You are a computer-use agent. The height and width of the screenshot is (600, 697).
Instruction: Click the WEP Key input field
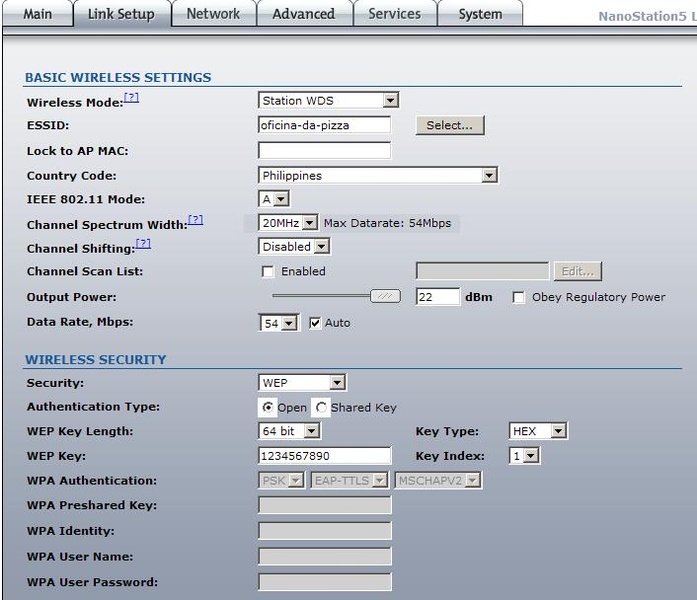pos(324,456)
